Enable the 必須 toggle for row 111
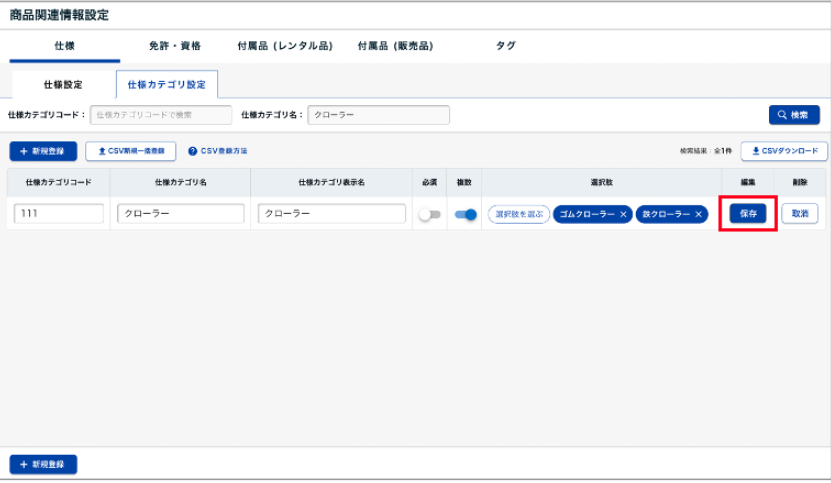 [x=429, y=214]
